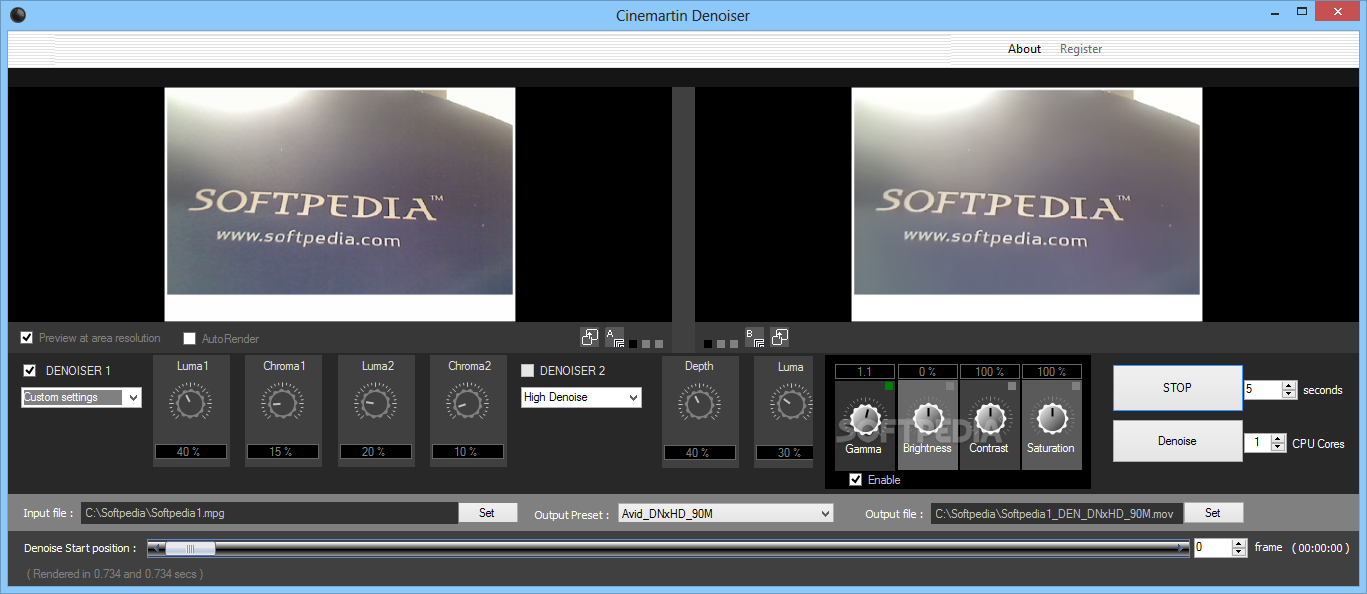Uncheck Preview at area resolution
Image resolution: width=1367 pixels, height=594 pixels.
[27, 338]
